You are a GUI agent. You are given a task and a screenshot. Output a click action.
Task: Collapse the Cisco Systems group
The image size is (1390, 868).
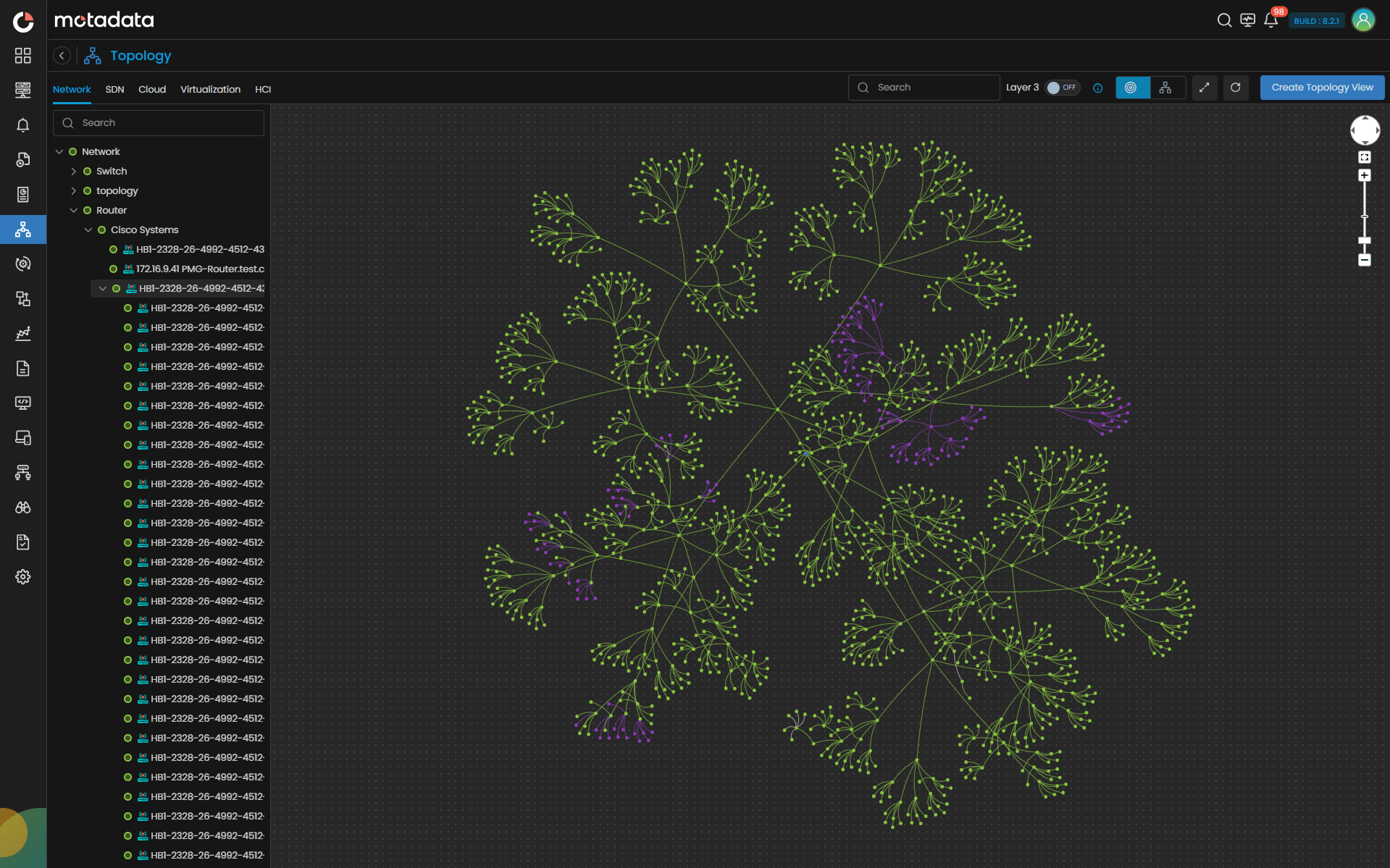coord(89,229)
